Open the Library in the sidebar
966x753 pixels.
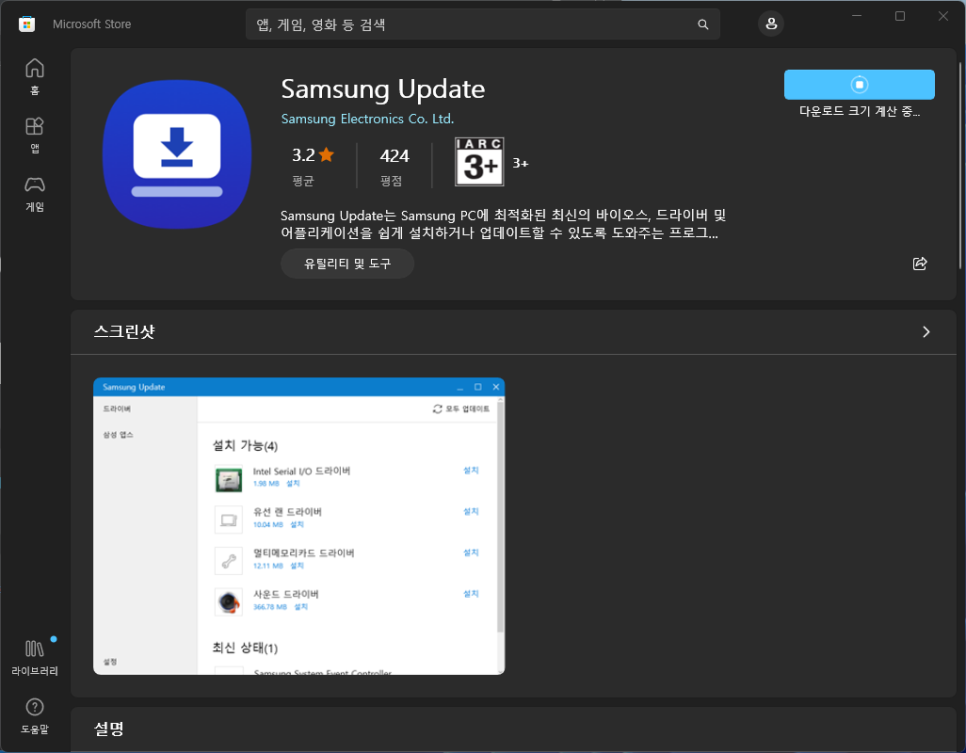click(x=34, y=657)
